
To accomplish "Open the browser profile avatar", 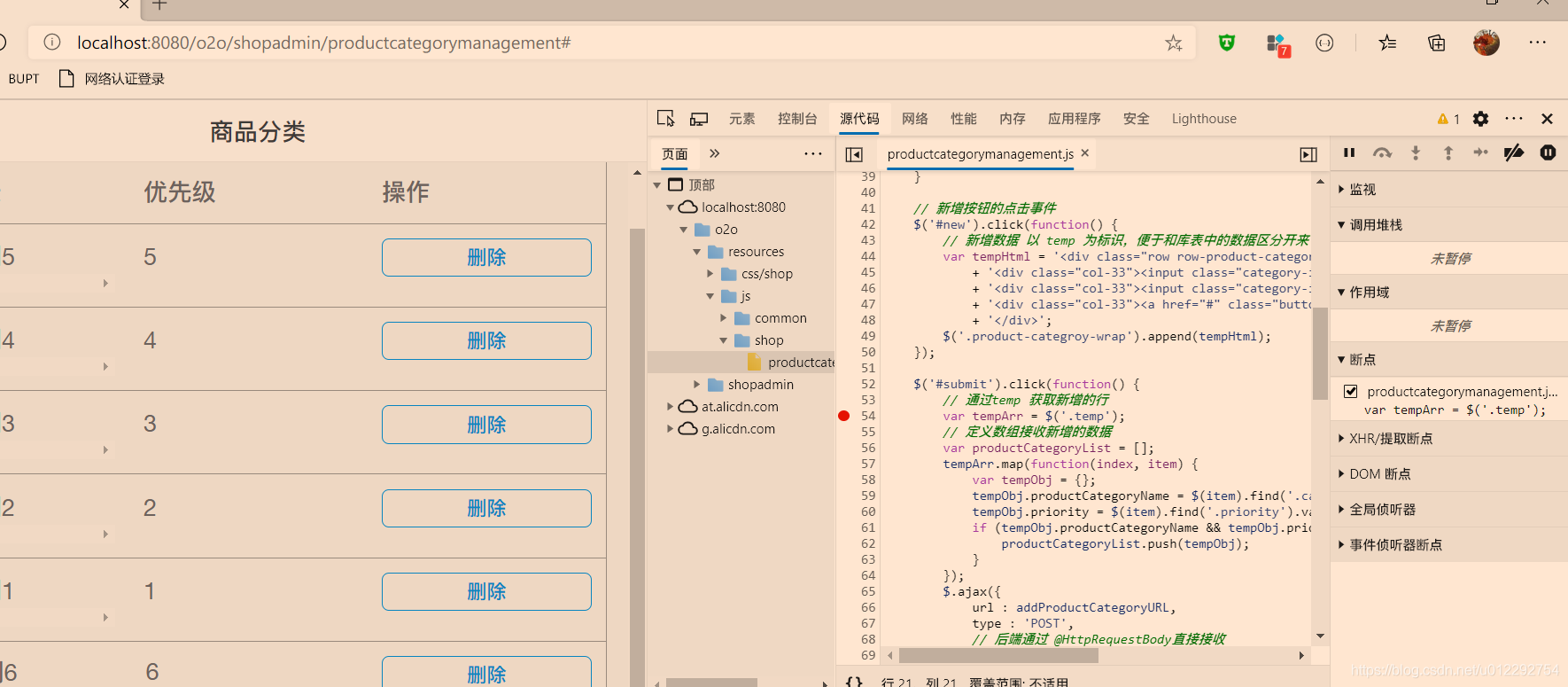I will click(x=1486, y=43).
